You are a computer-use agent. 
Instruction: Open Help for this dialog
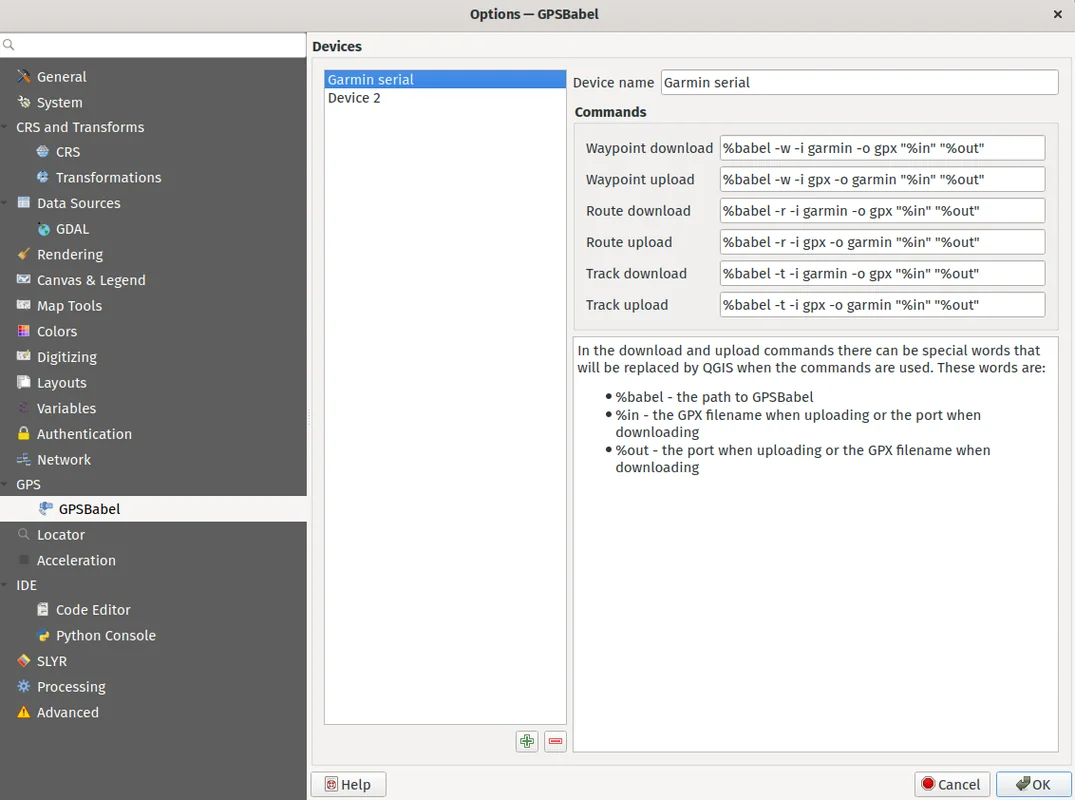coord(348,785)
